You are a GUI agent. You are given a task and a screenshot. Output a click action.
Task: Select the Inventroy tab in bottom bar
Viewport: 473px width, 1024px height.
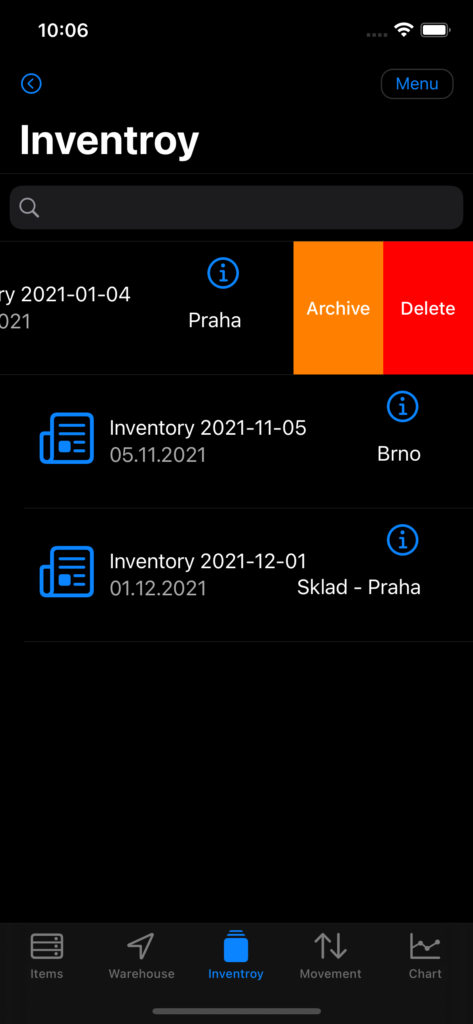tap(236, 956)
